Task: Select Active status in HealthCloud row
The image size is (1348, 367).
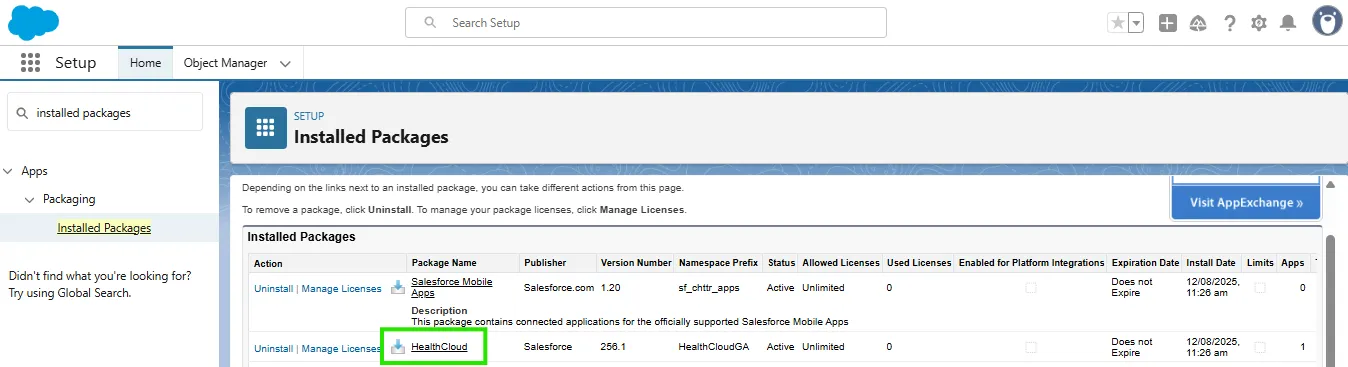Action: [781, 347]
